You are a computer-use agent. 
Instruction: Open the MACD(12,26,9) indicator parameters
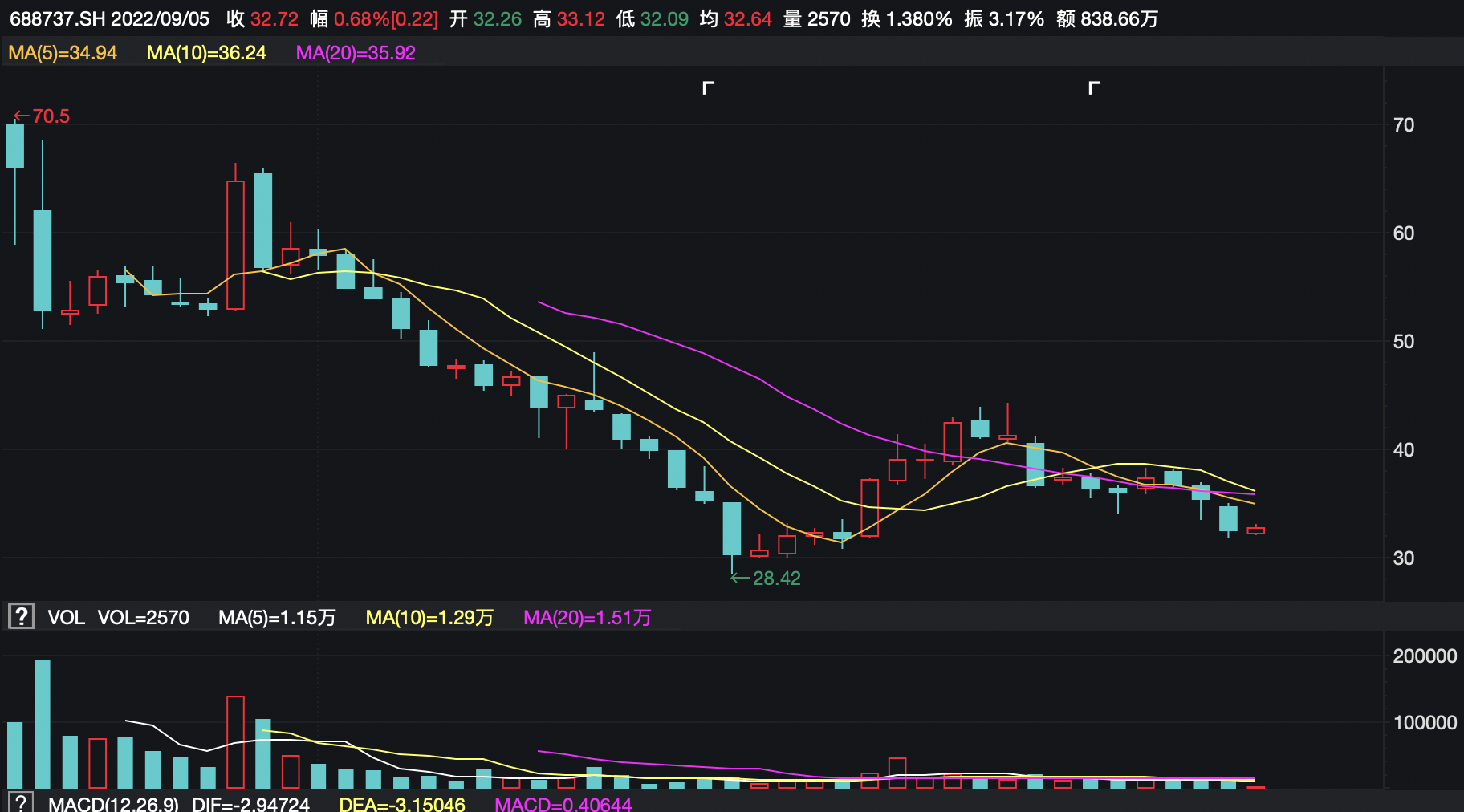coord(113,804)
